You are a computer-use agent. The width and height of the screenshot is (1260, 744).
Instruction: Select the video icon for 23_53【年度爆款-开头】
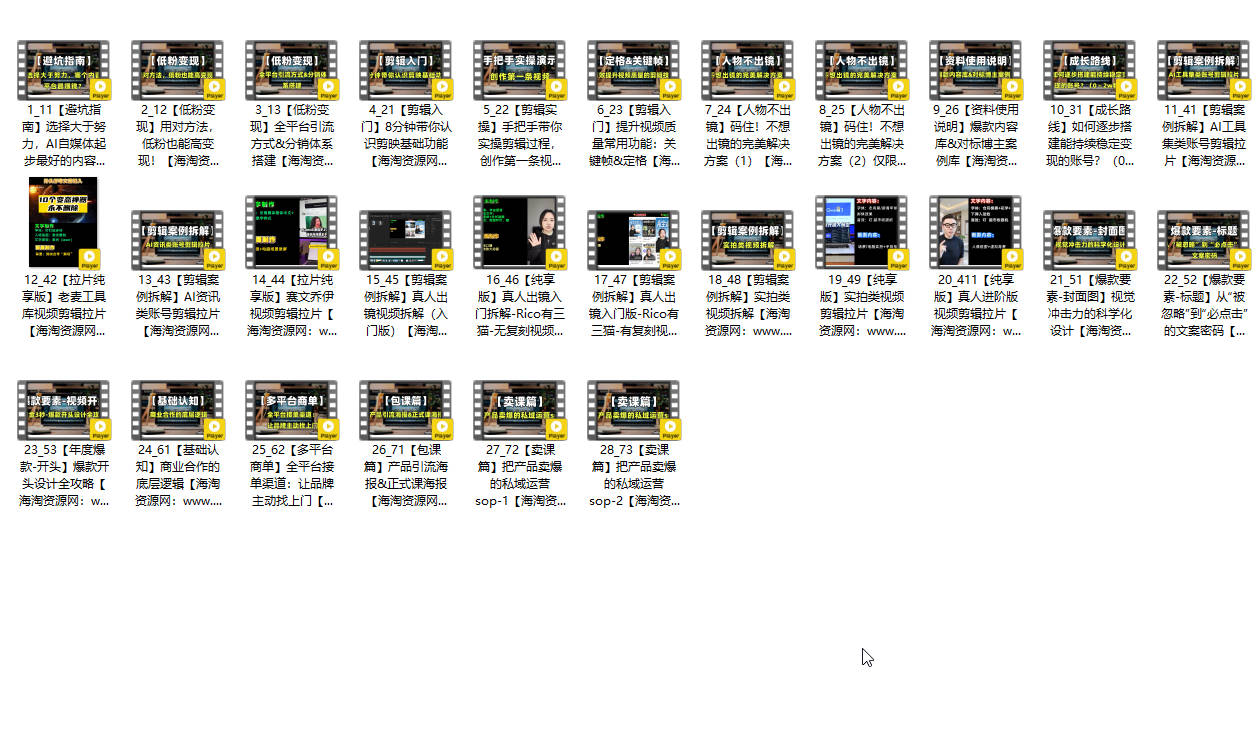[64, 410]
